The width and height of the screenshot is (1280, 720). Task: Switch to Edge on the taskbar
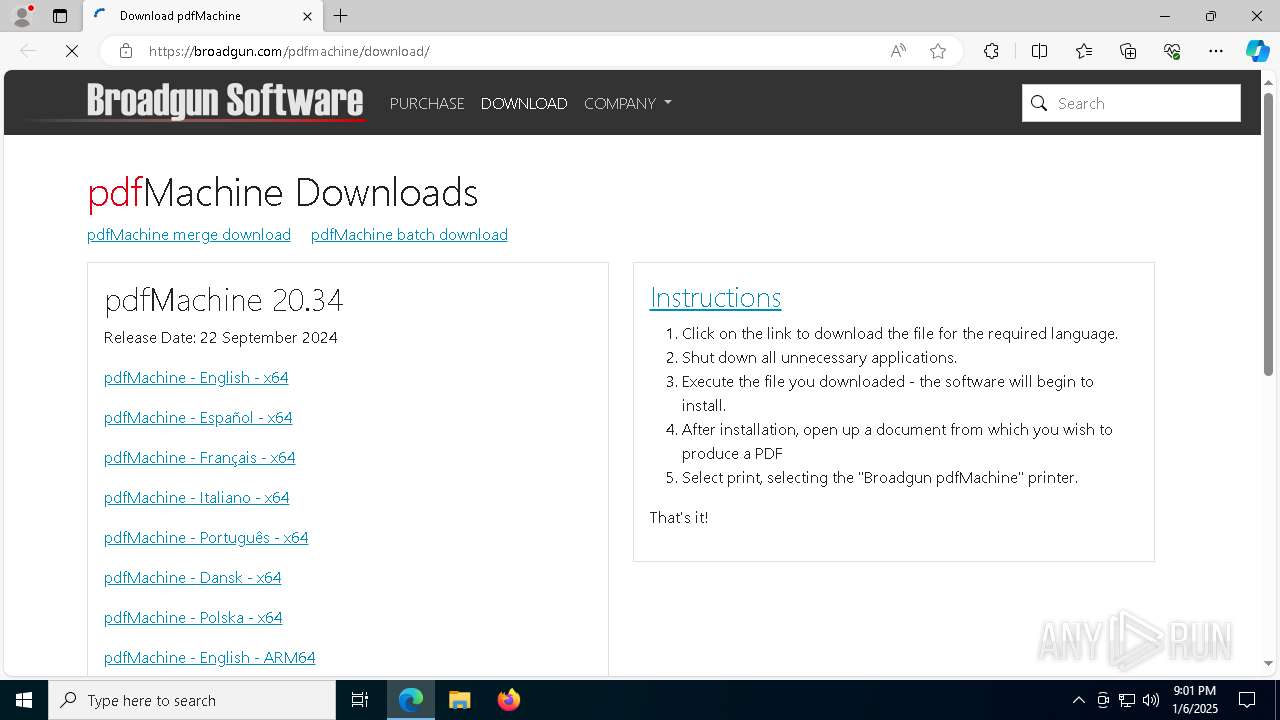click(x=411, y=700)
